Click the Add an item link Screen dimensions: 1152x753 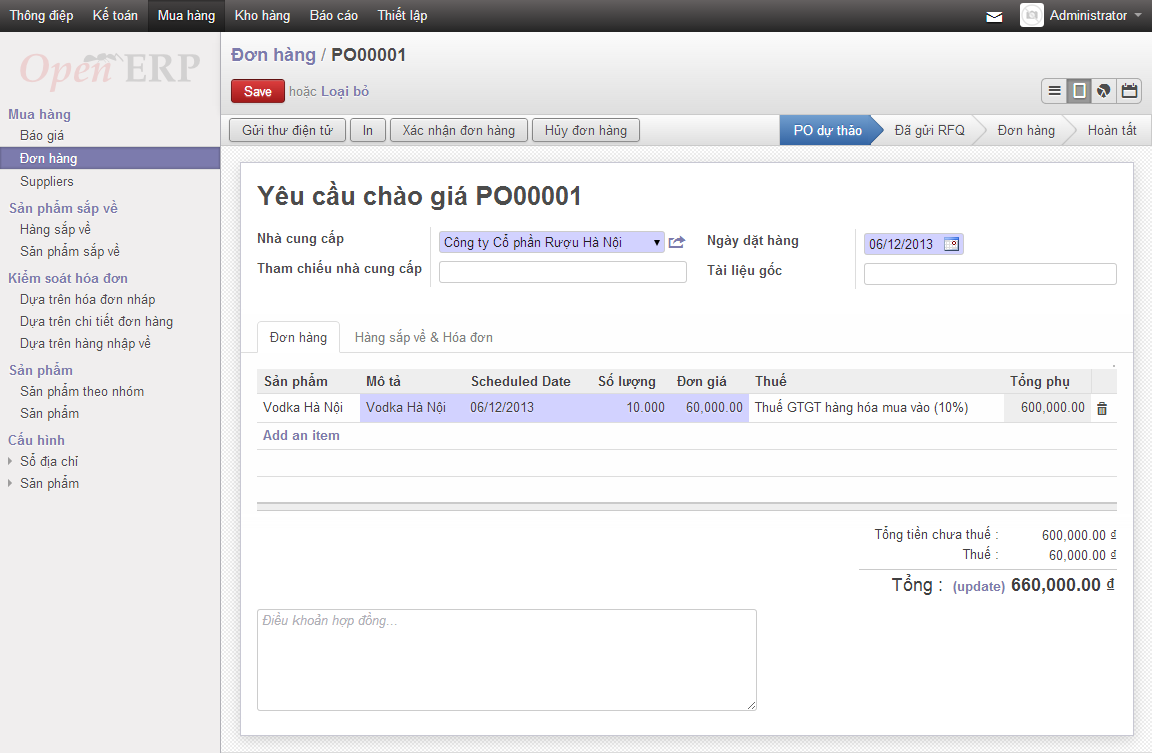[x=301, y=436]
